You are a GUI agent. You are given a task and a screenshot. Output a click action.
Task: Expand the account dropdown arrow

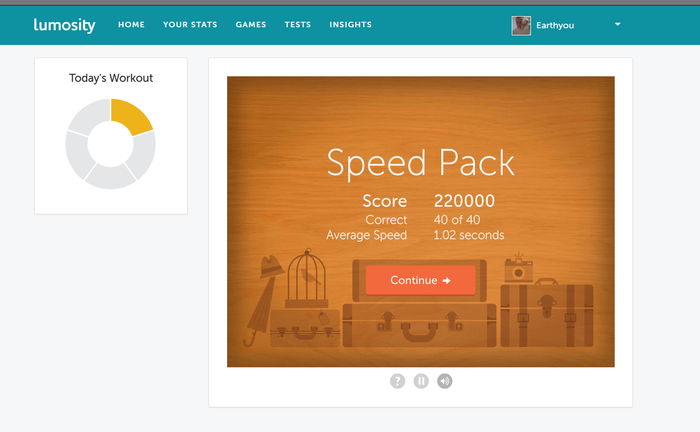point(617,24)
